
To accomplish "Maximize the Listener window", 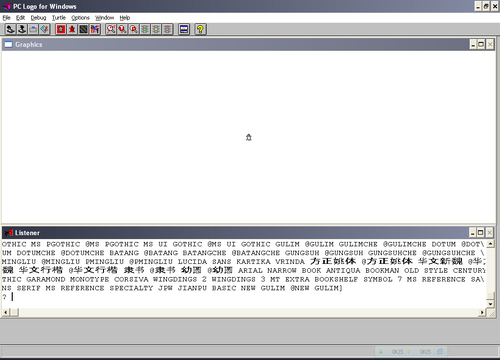I will click(480, 232).
